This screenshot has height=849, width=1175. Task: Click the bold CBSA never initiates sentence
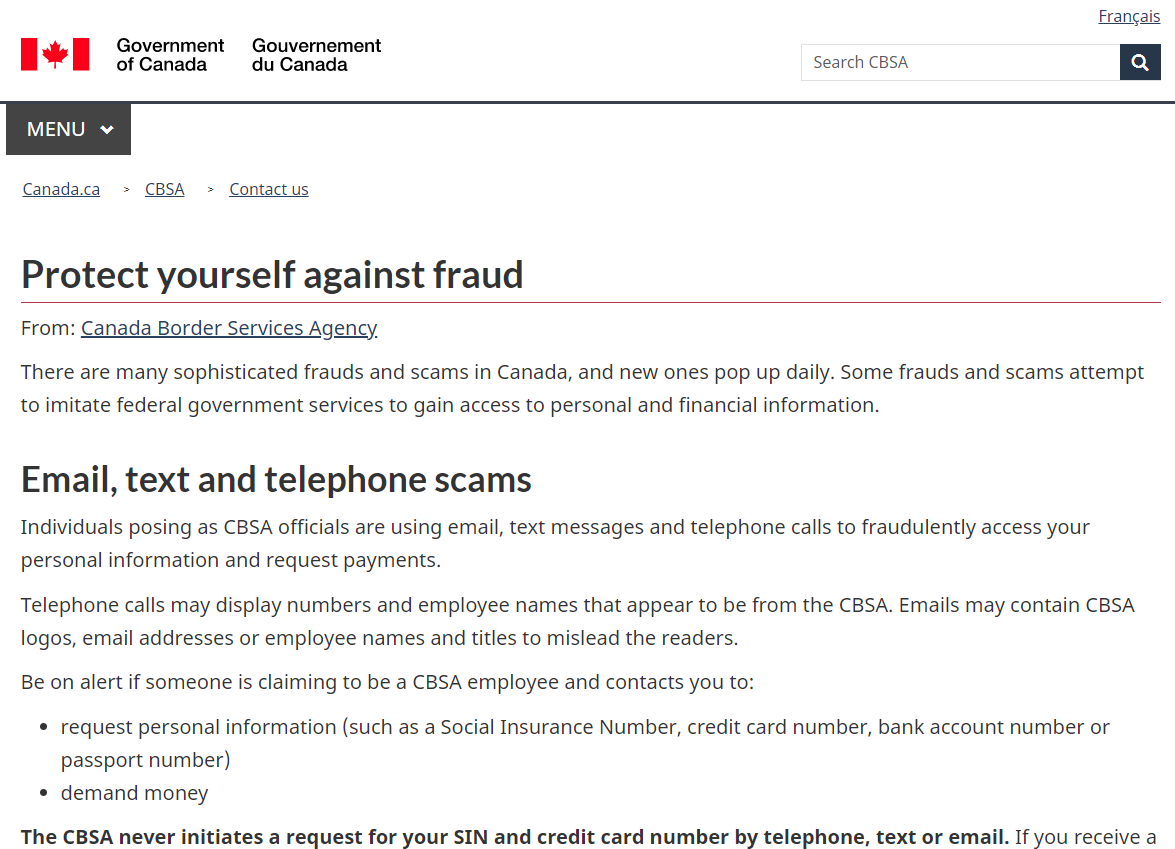(x=515, y=837)
